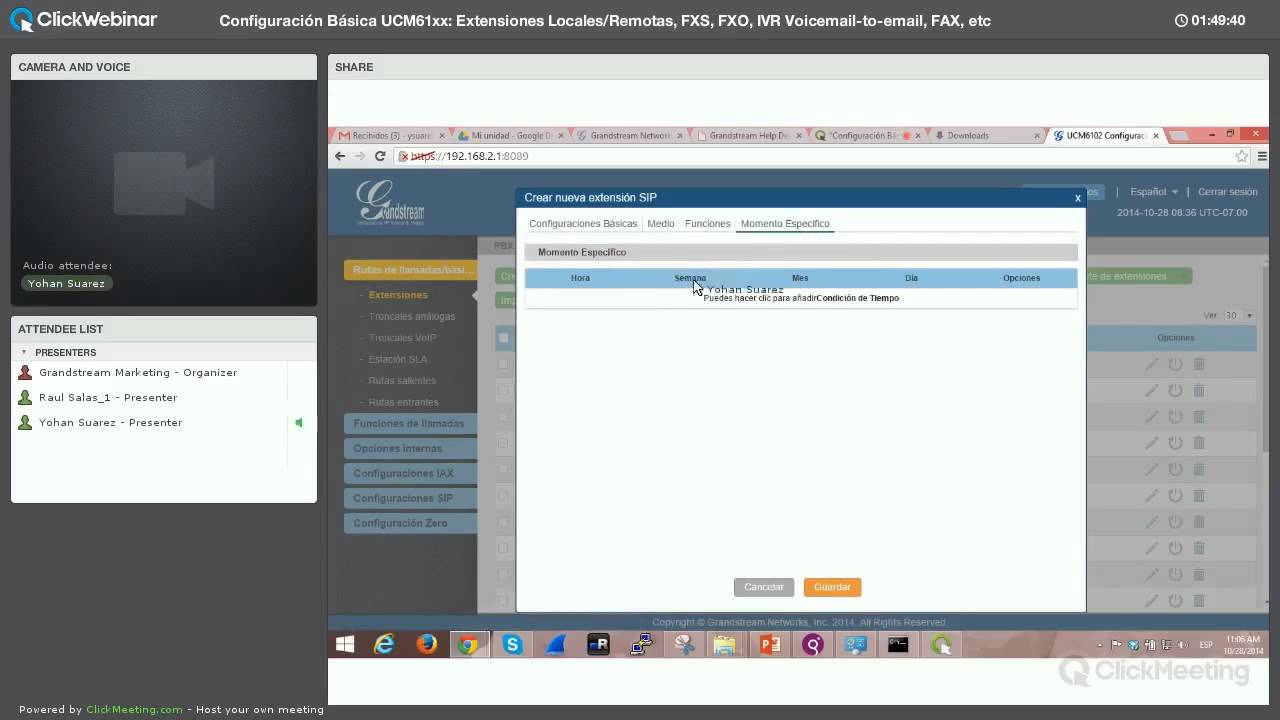1280x720 pixels.
Task: Bookmark the page with the star icon
Action: click(1242, 156)
